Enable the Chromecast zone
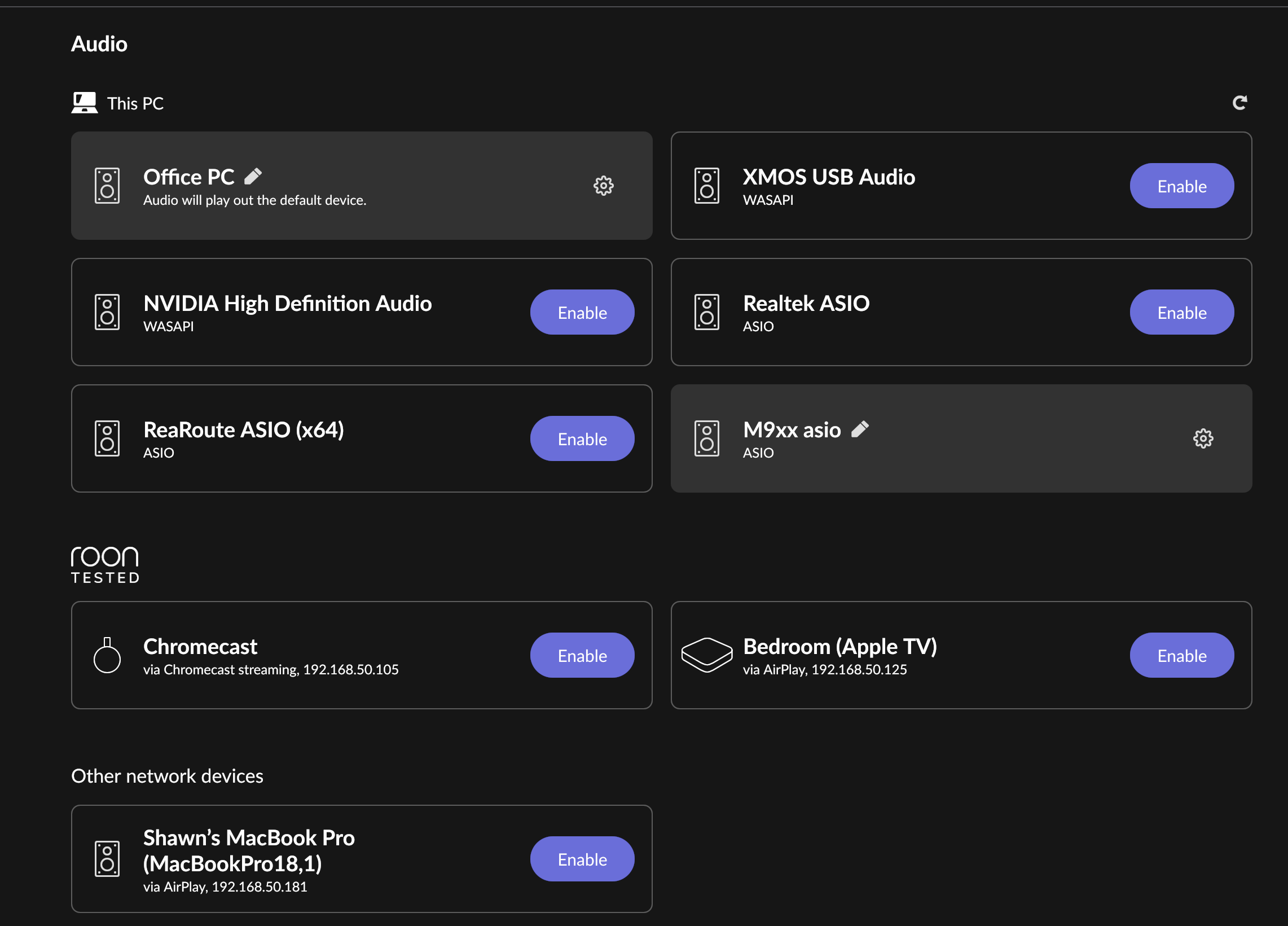This screenshot has height=926, width=1288. [582, 655]
